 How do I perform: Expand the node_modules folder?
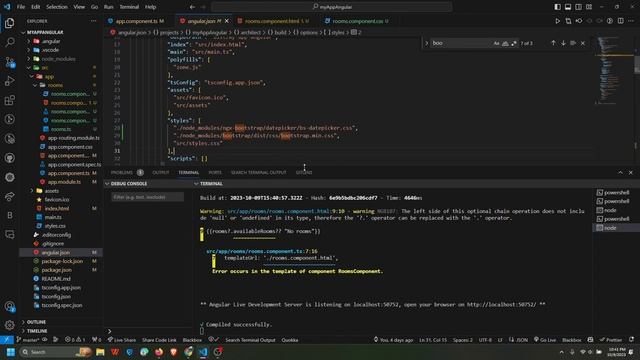click(29, 59)
